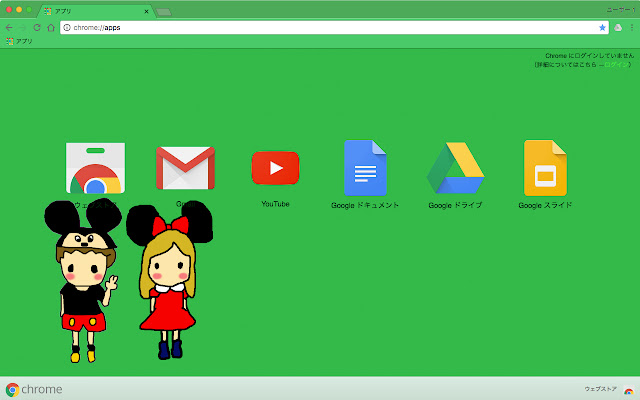Open Google ドキュメント app
640x400 pixels.
(365, 168)
